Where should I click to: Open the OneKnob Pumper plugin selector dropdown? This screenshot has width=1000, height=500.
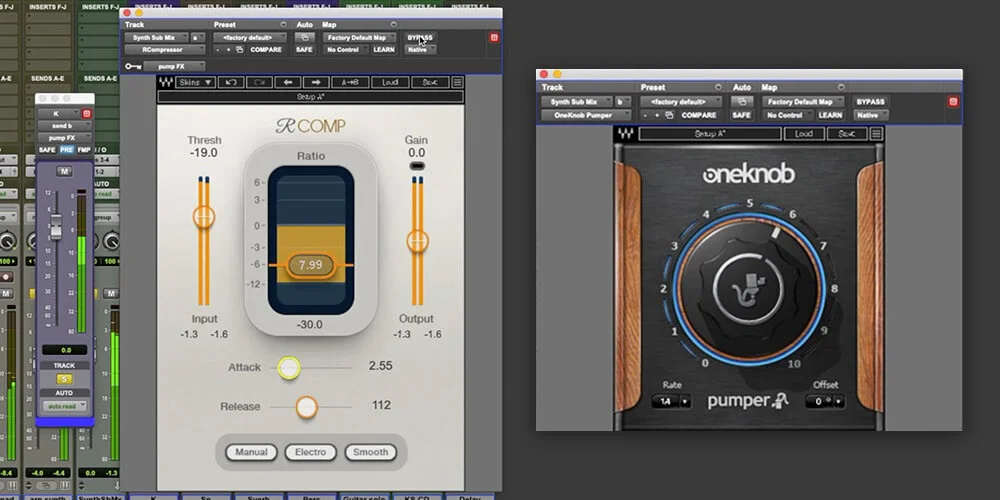(x=586, y=115)
